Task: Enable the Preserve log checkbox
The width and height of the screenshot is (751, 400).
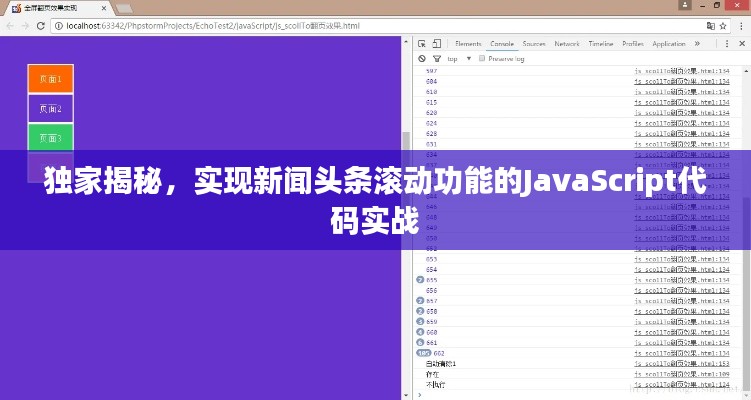Action: 482,59
